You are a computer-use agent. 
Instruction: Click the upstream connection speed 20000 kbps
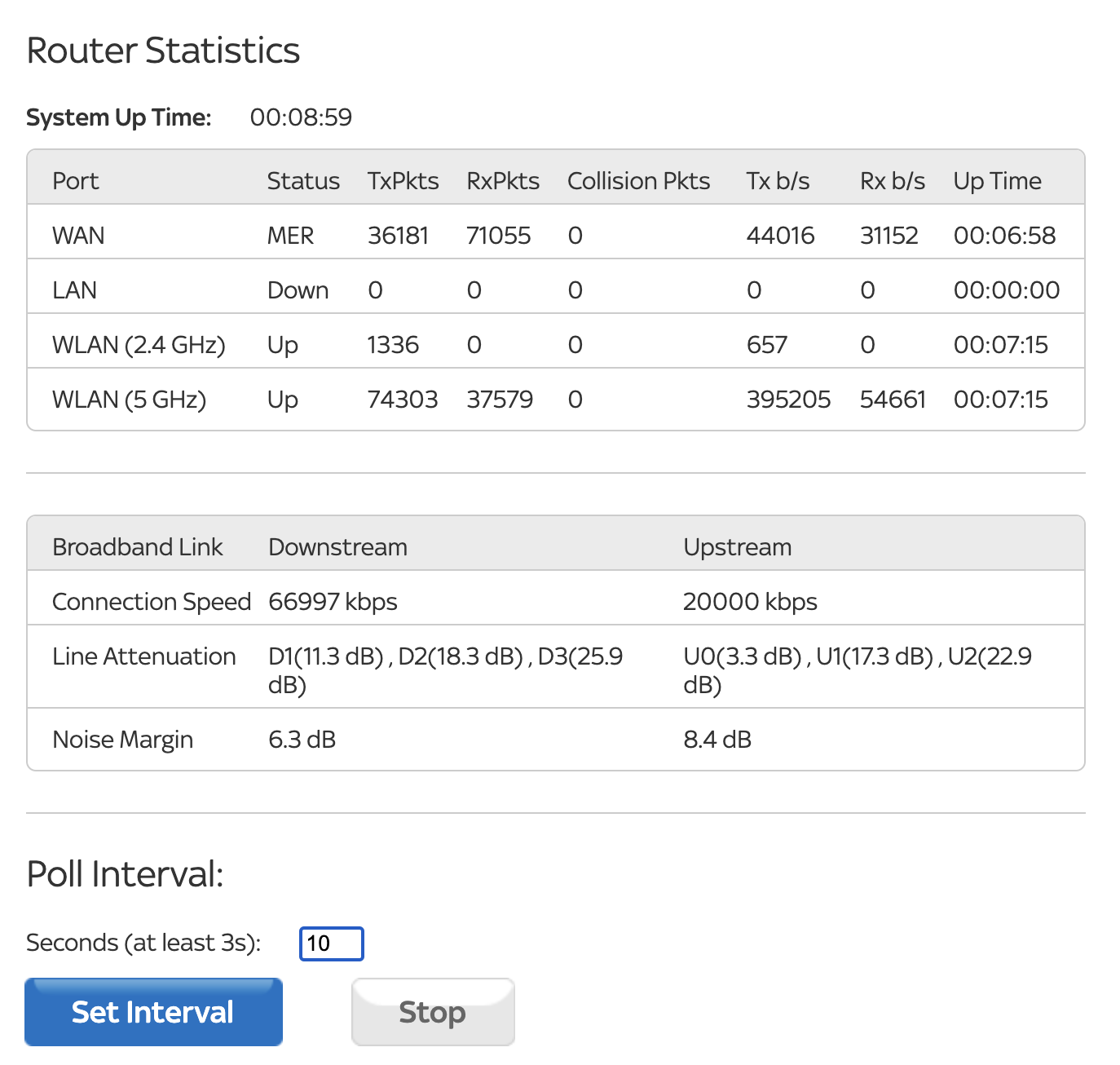[x=750, y=602]
